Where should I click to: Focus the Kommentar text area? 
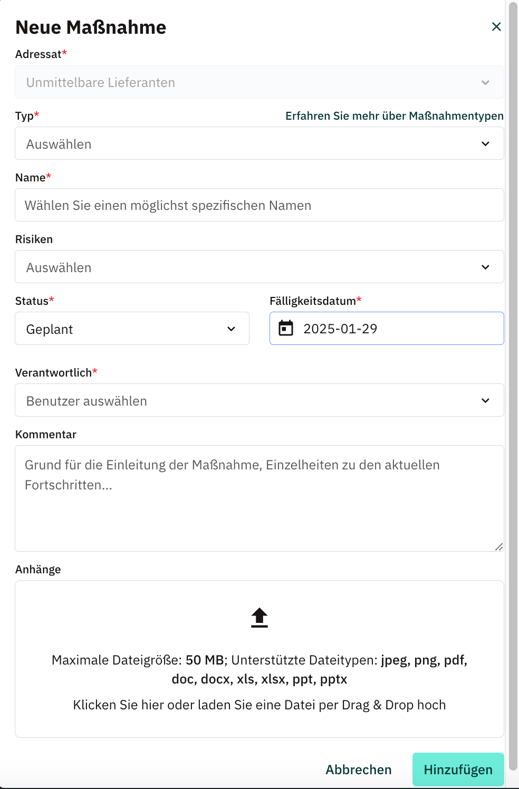259,498
